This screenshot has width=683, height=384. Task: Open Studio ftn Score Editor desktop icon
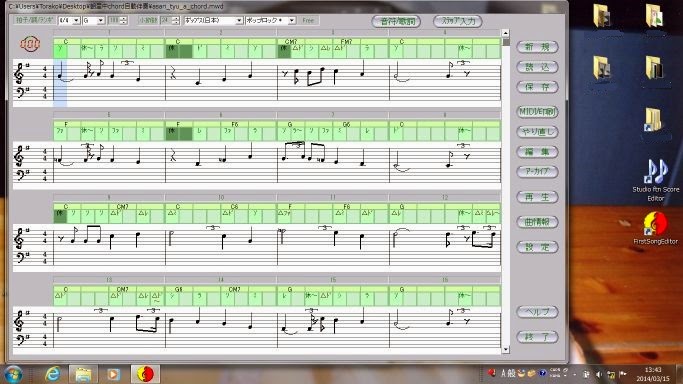[x=656, y=180]
